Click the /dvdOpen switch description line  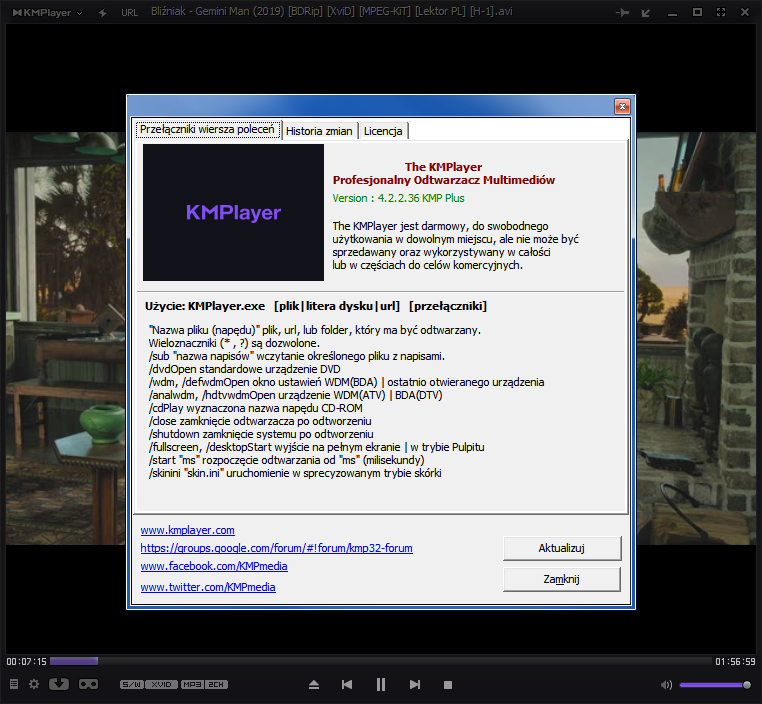tap(244, 369)
